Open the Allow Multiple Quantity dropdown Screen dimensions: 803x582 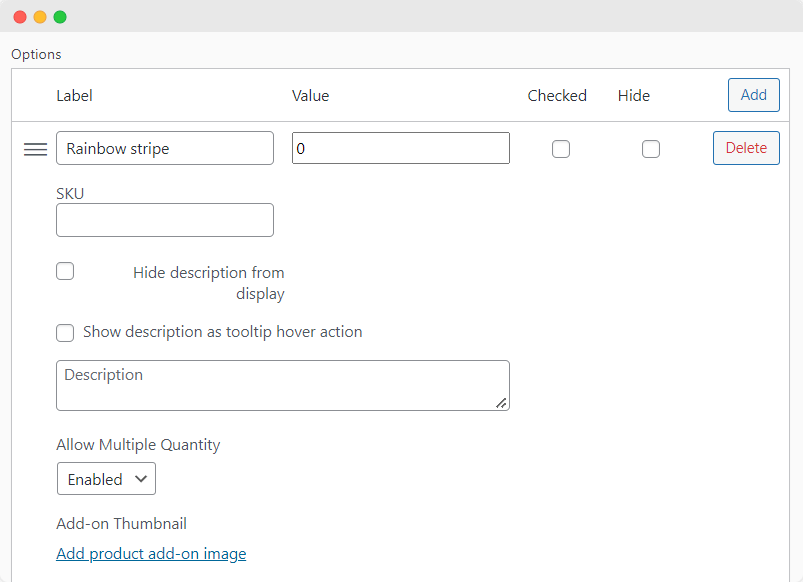pos(107,479)
